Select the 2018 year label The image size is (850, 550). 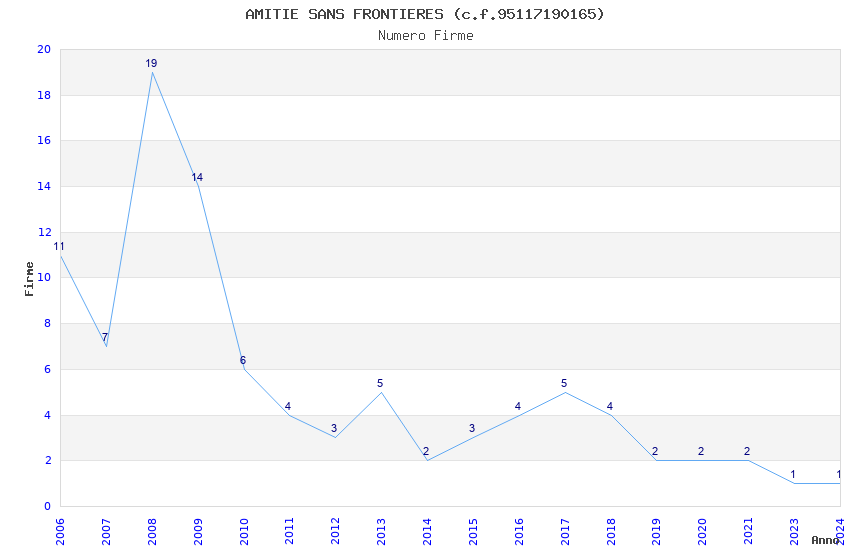coord(611,532)
